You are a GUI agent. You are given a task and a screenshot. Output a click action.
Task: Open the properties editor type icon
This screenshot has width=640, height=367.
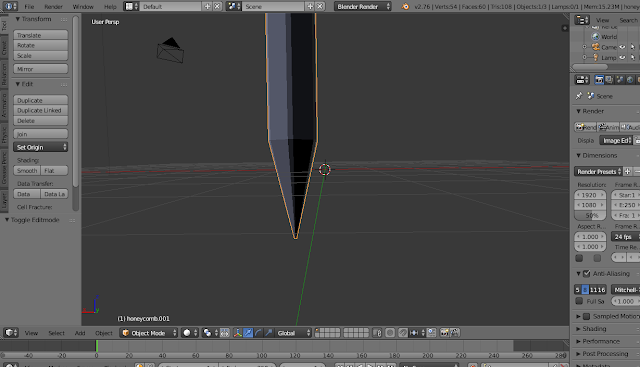pos(582,80)
